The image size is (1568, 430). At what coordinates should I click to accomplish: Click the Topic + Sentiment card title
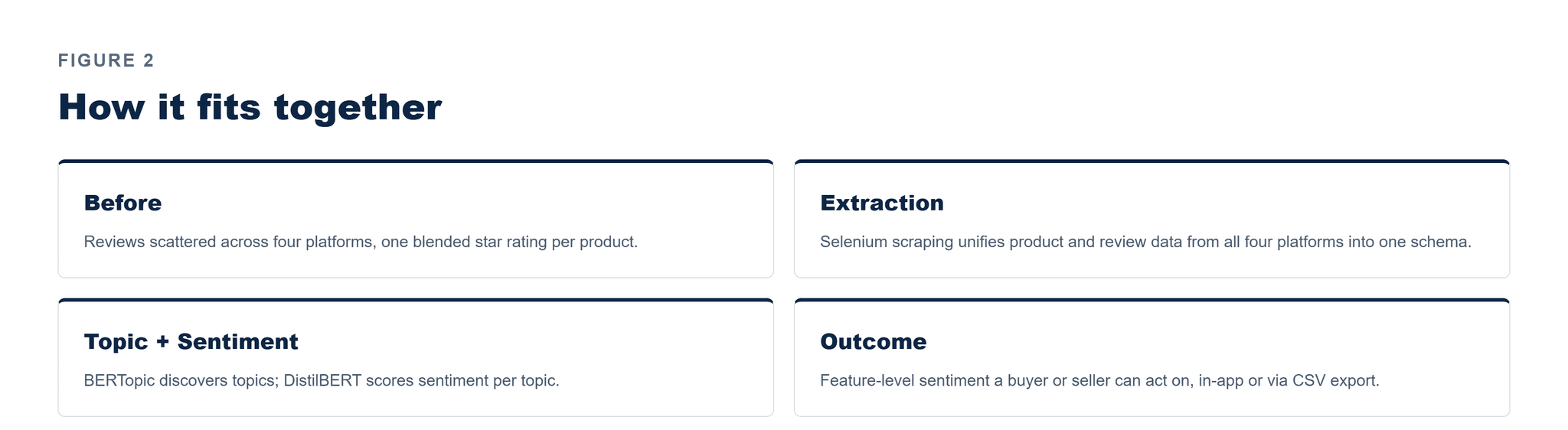click(191, 341)
